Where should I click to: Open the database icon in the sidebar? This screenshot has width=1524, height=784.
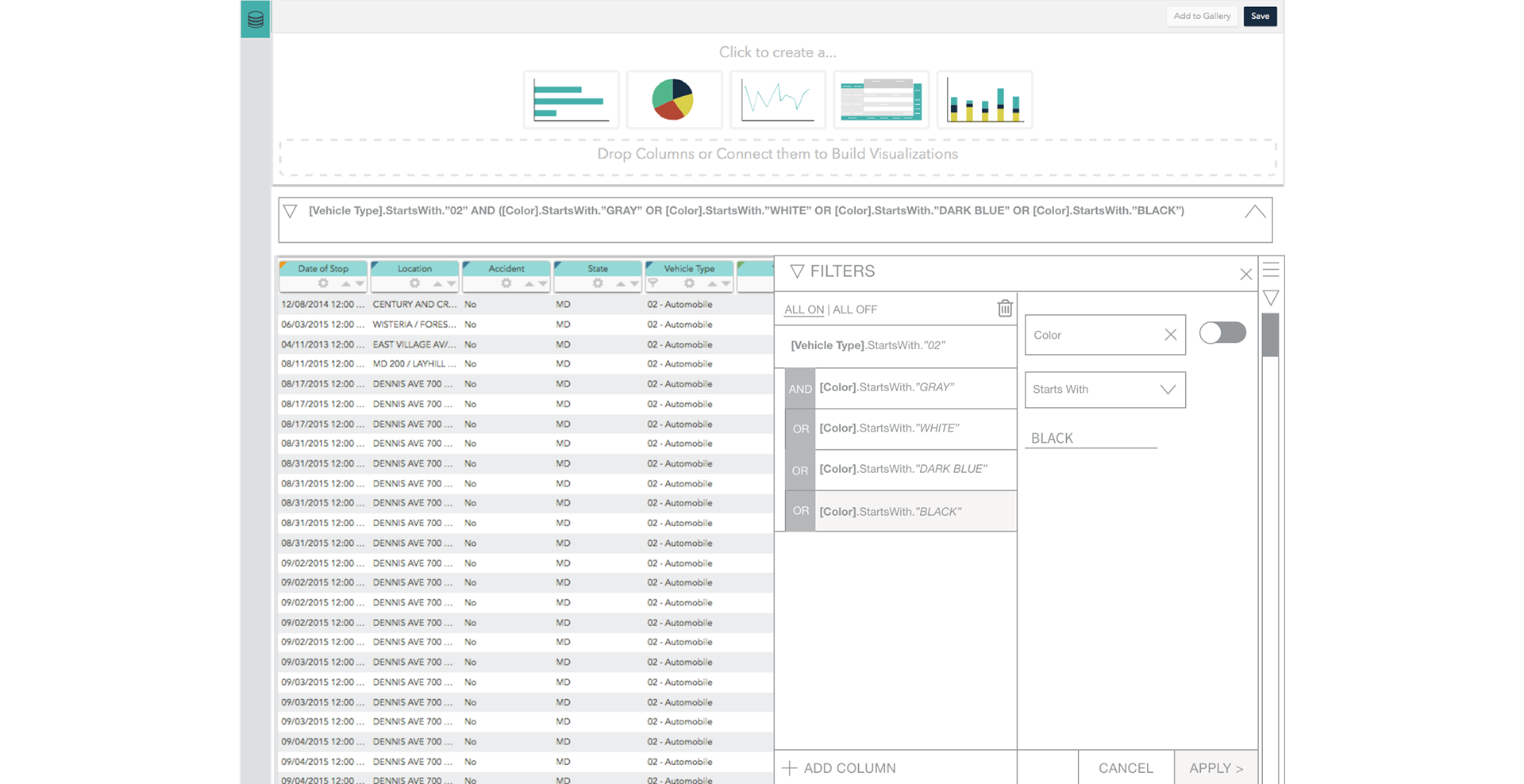(x=255, y=19)
